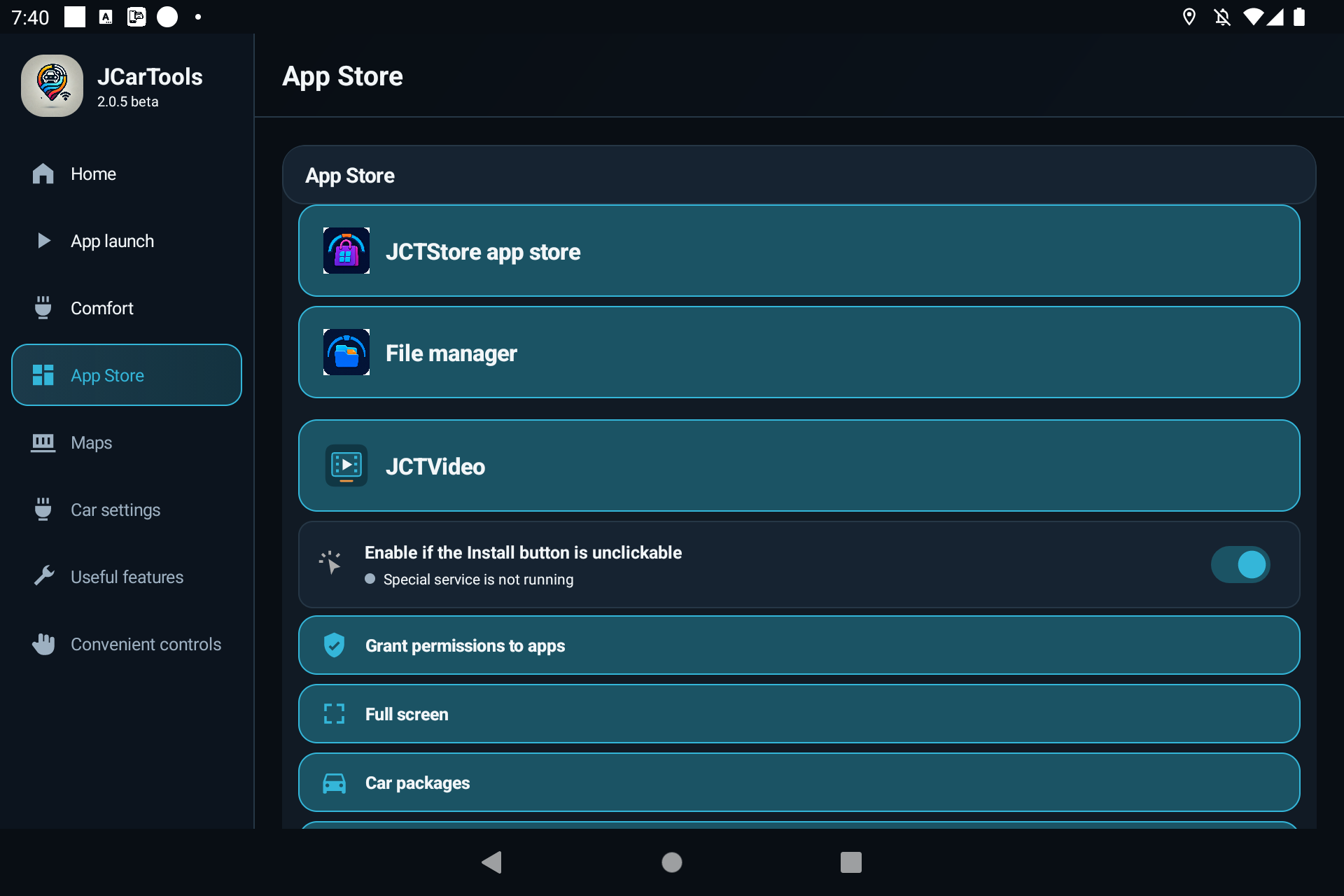Click the App Store grid icon
The height and width of the screenshot is (896, 1344).
(43, 375)
